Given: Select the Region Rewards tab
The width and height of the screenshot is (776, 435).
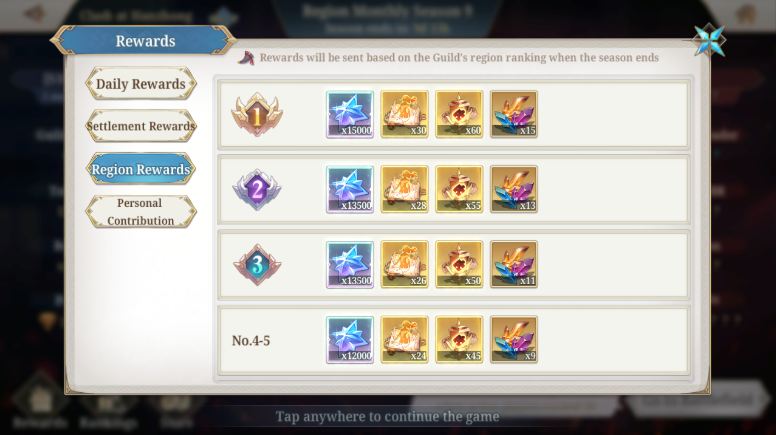Looking at the screenshot, I should click(141, 169).
